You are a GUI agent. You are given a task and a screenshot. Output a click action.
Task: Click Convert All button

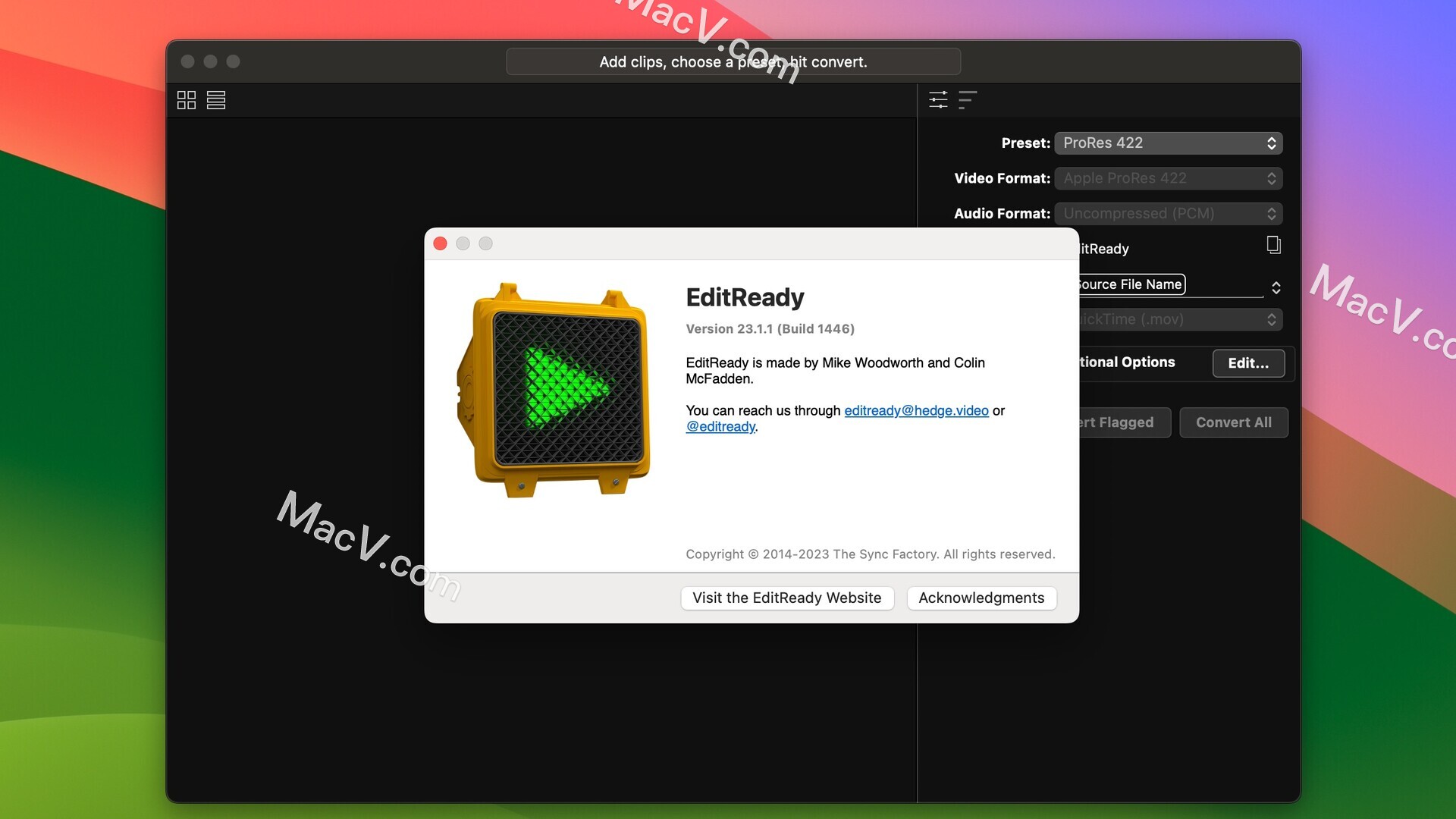[1234, 422]
